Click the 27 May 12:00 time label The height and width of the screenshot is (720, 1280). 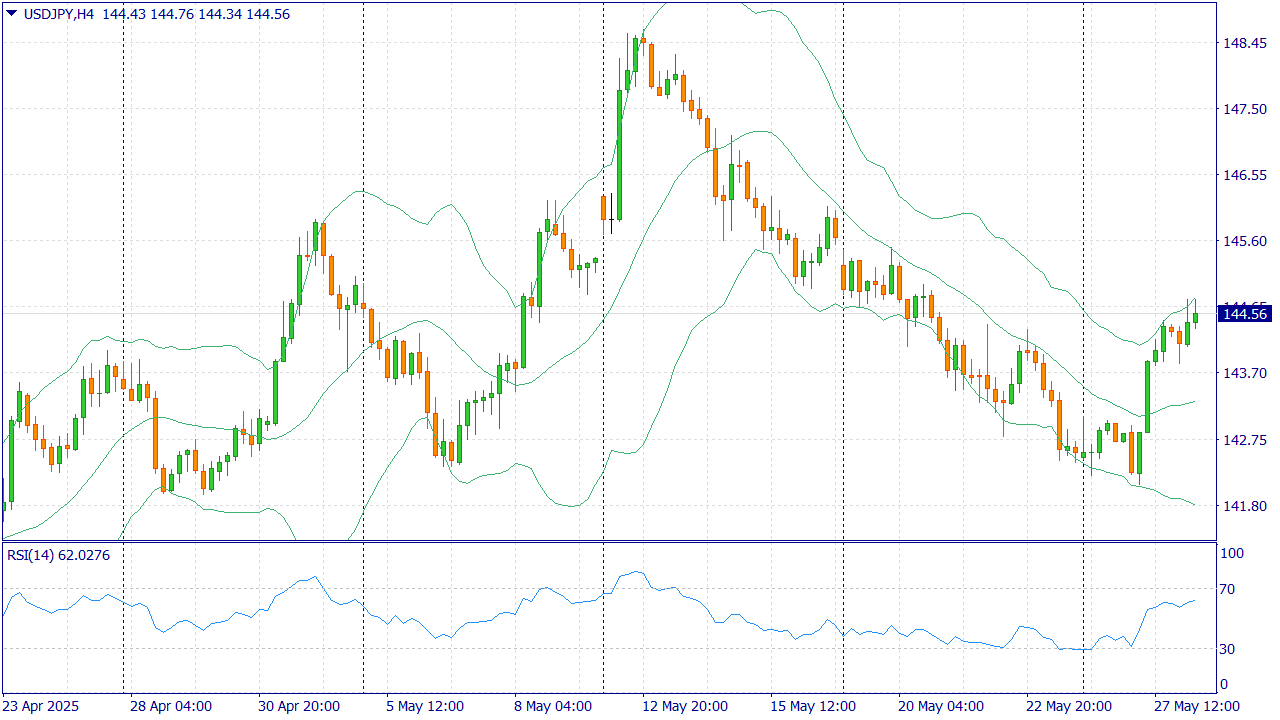[x=1197, y=706]
